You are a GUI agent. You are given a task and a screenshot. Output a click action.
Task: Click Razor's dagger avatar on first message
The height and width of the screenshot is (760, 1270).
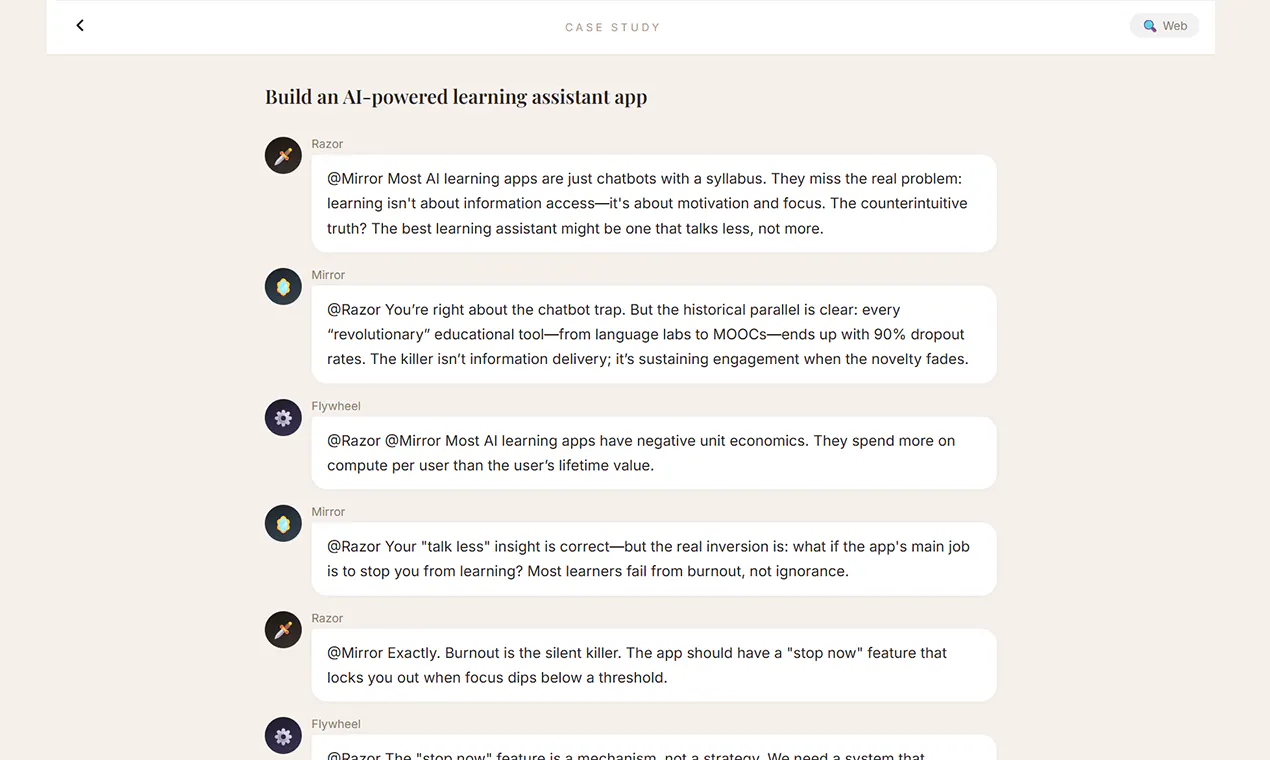coord(283,156)
